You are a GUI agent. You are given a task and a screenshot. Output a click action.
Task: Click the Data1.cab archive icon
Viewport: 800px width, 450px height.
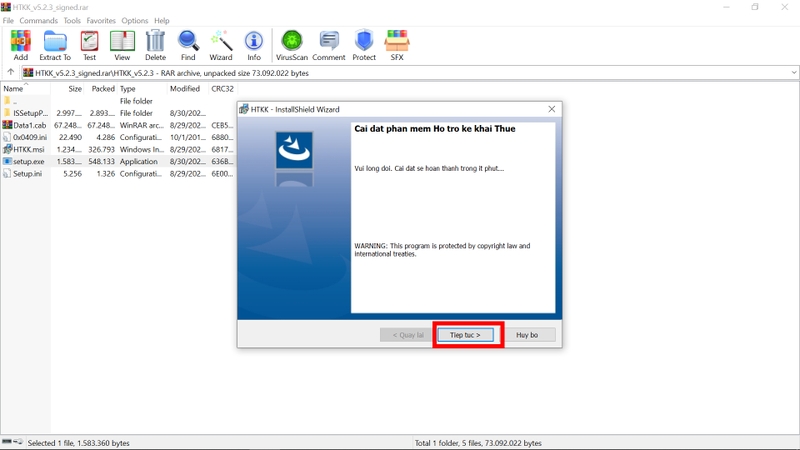click(x=7, y=124)
